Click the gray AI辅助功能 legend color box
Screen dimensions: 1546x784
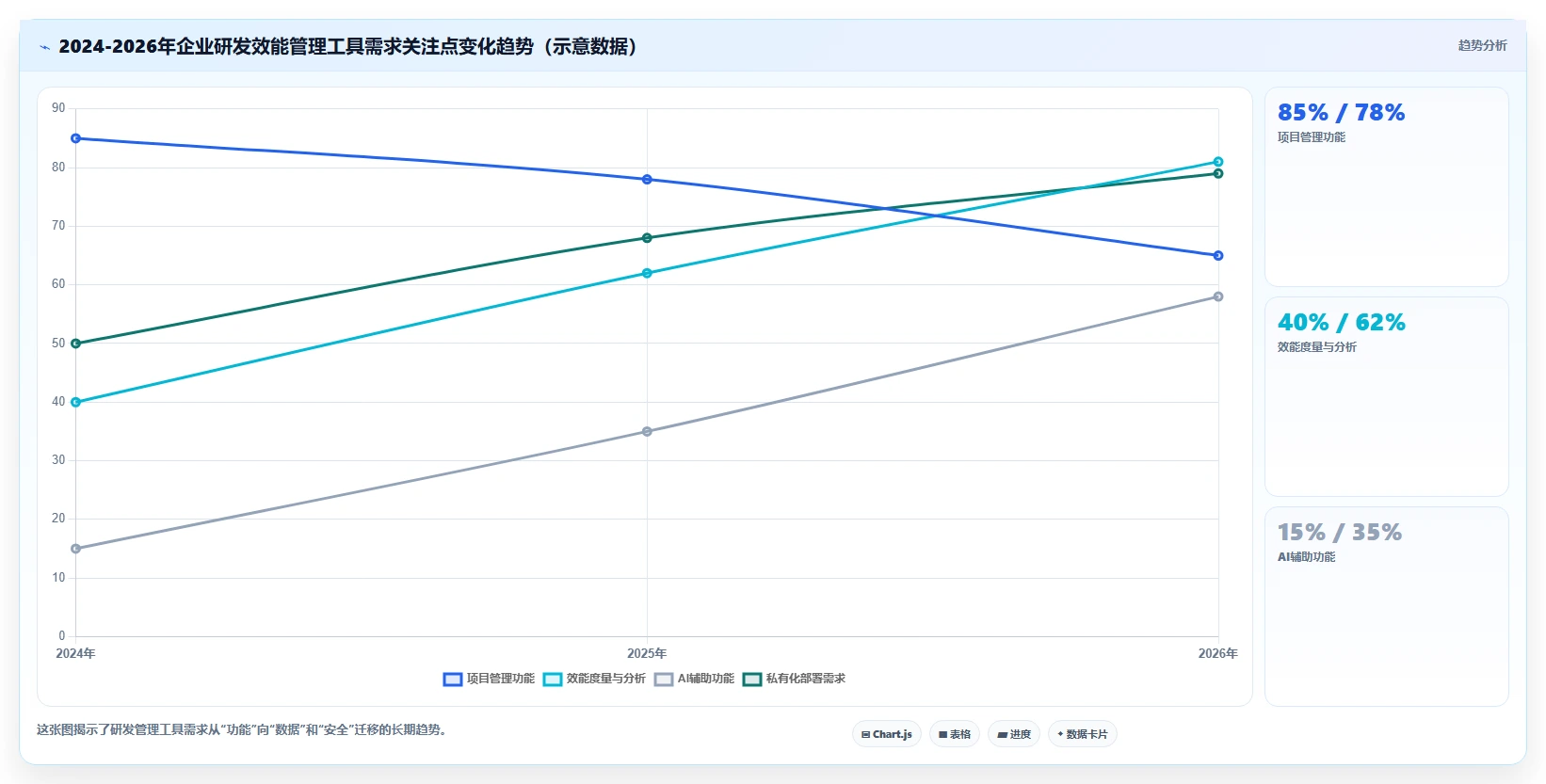[x=664, y=680]
